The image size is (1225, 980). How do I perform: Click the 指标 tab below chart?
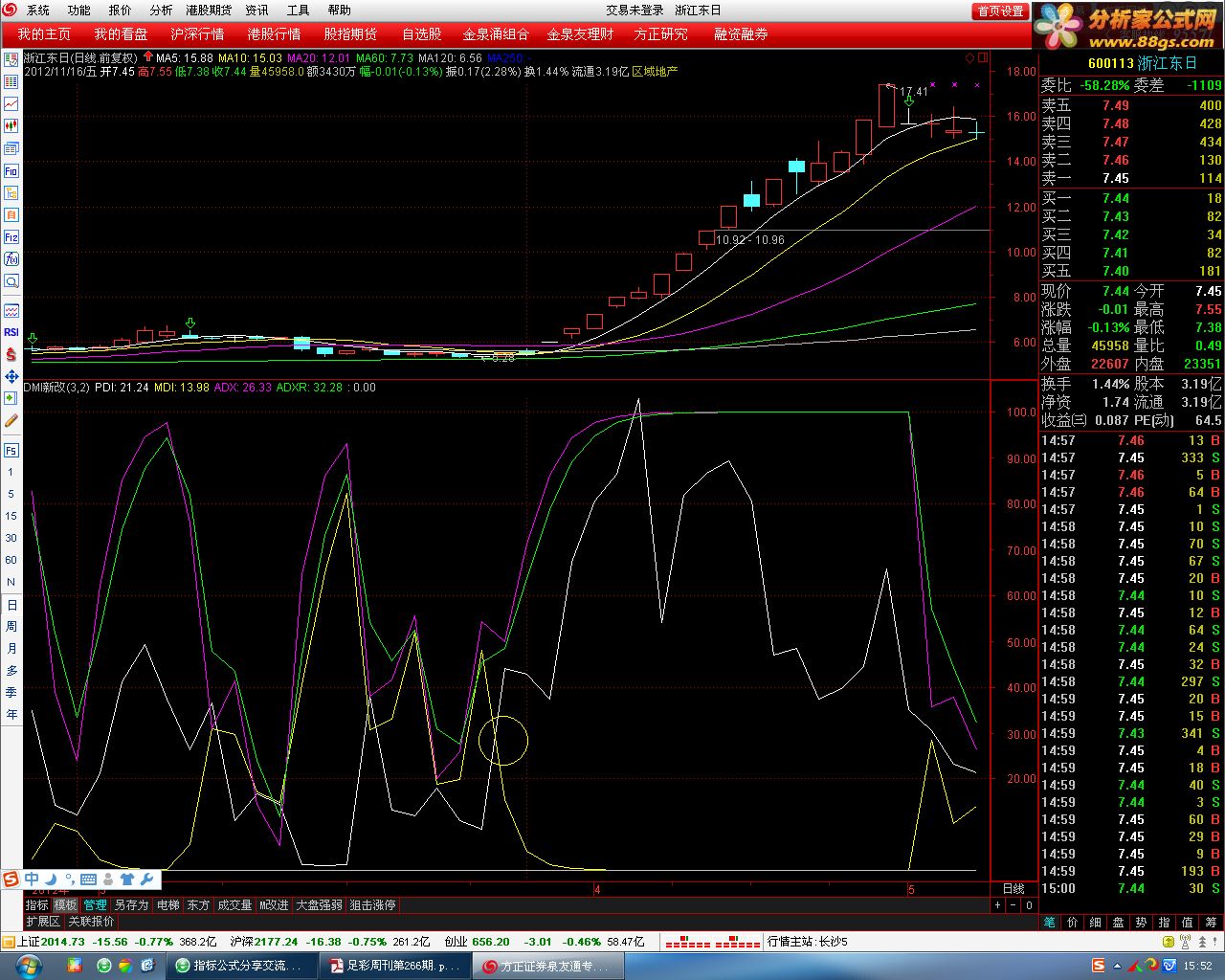click(x=37, y=904)
